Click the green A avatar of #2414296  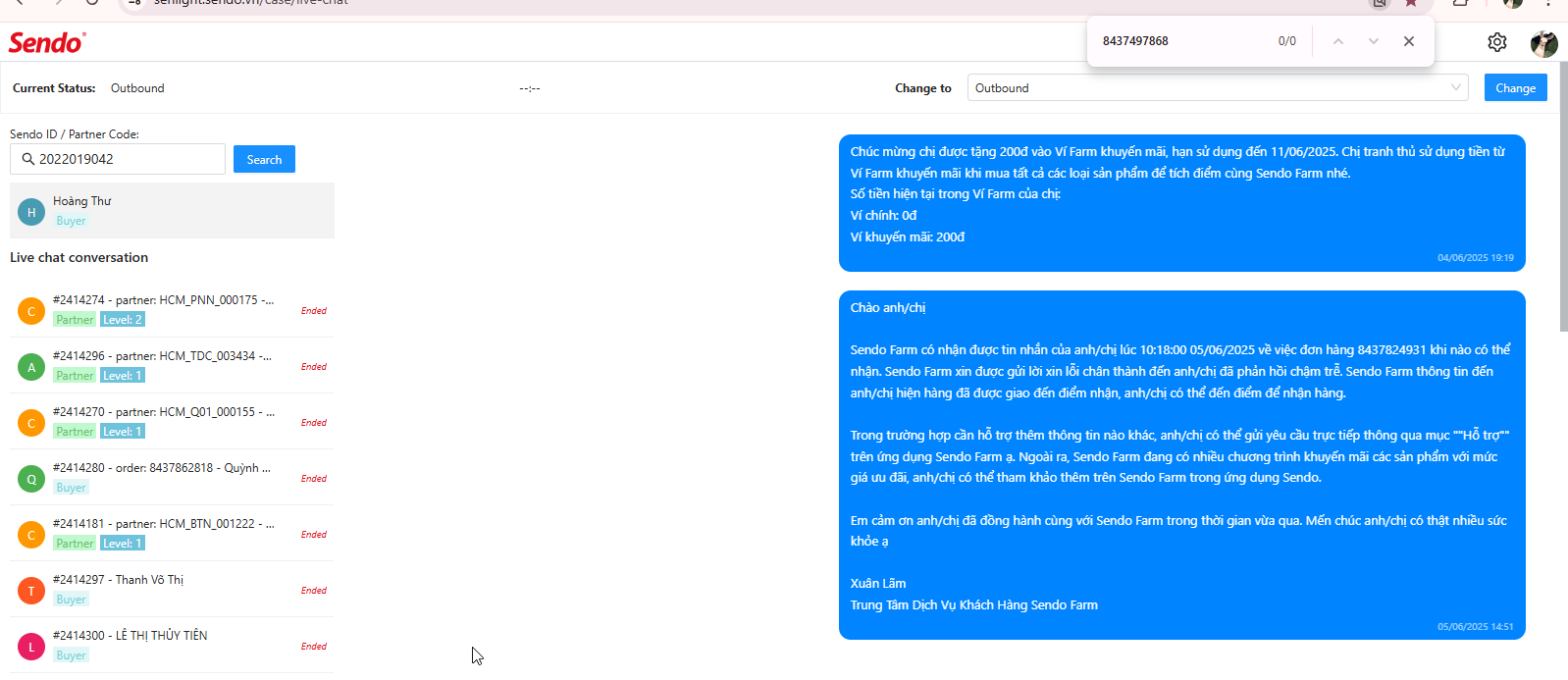[31, 367]
